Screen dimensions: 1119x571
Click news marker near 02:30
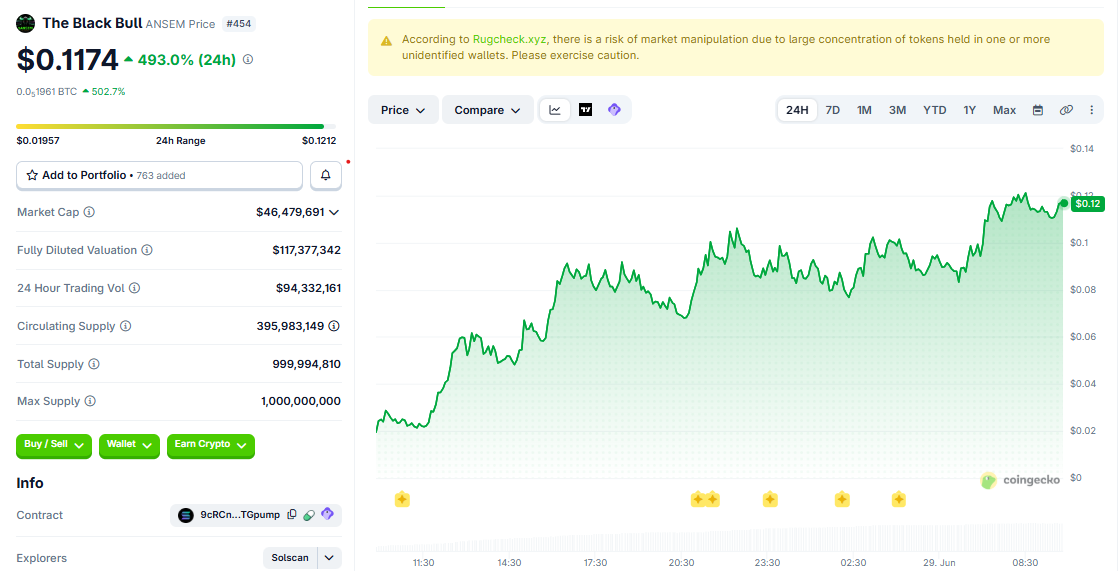point(842,500)
